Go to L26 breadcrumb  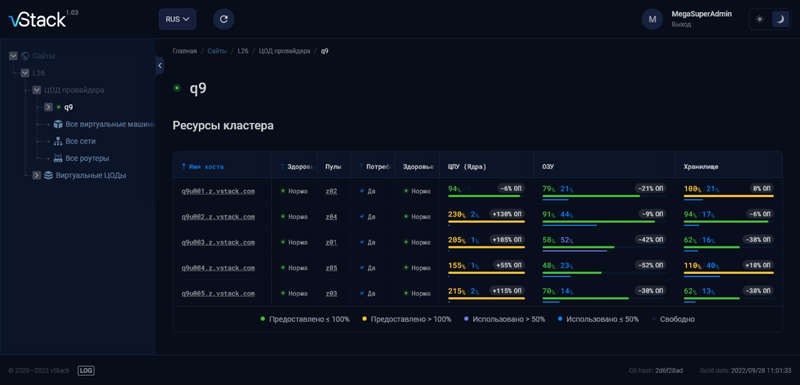[x=243, y=51]
